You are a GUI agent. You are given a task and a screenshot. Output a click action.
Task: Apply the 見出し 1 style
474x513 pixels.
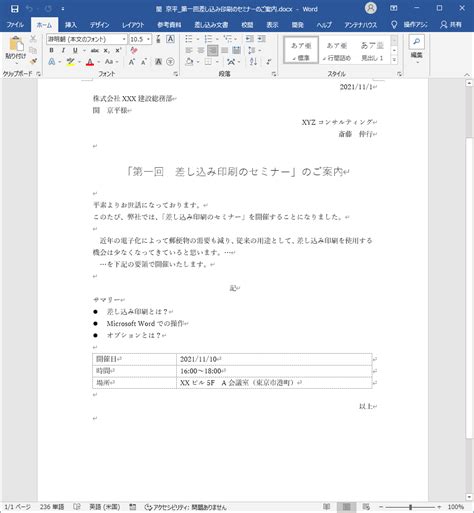pos(372,51)
